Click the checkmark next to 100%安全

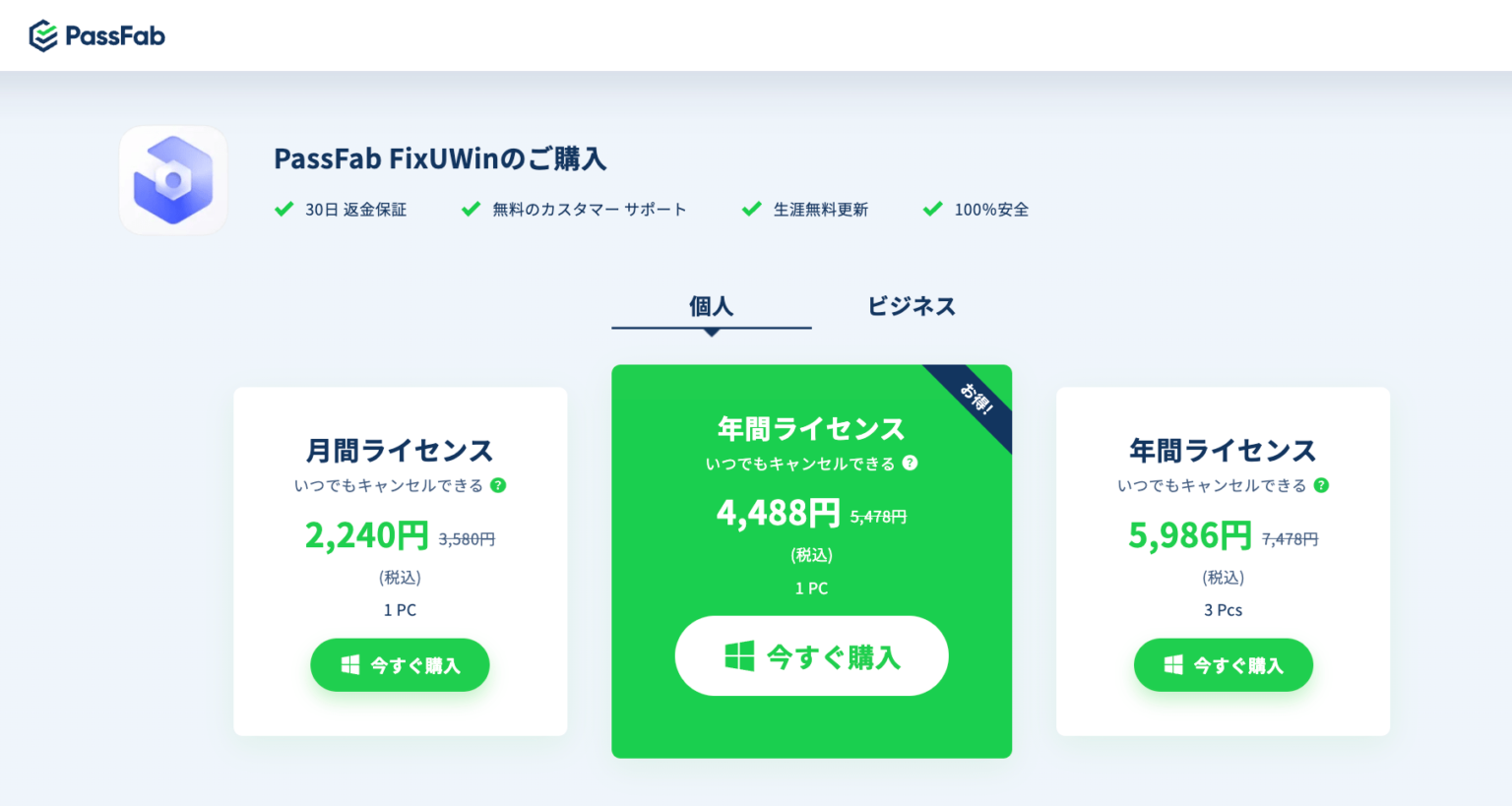[932, 209]
